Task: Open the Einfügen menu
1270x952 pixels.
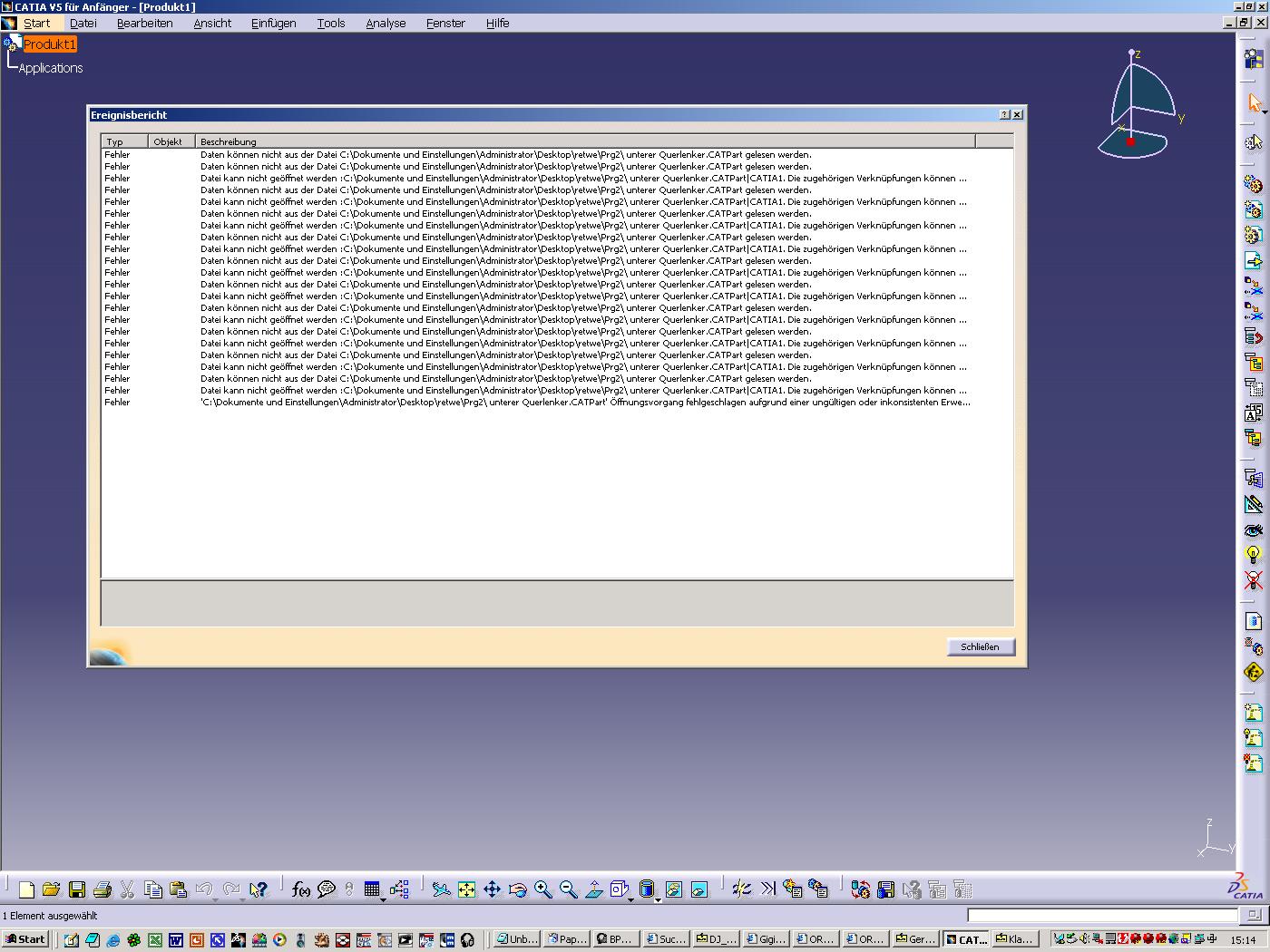Action: (273, 23)
